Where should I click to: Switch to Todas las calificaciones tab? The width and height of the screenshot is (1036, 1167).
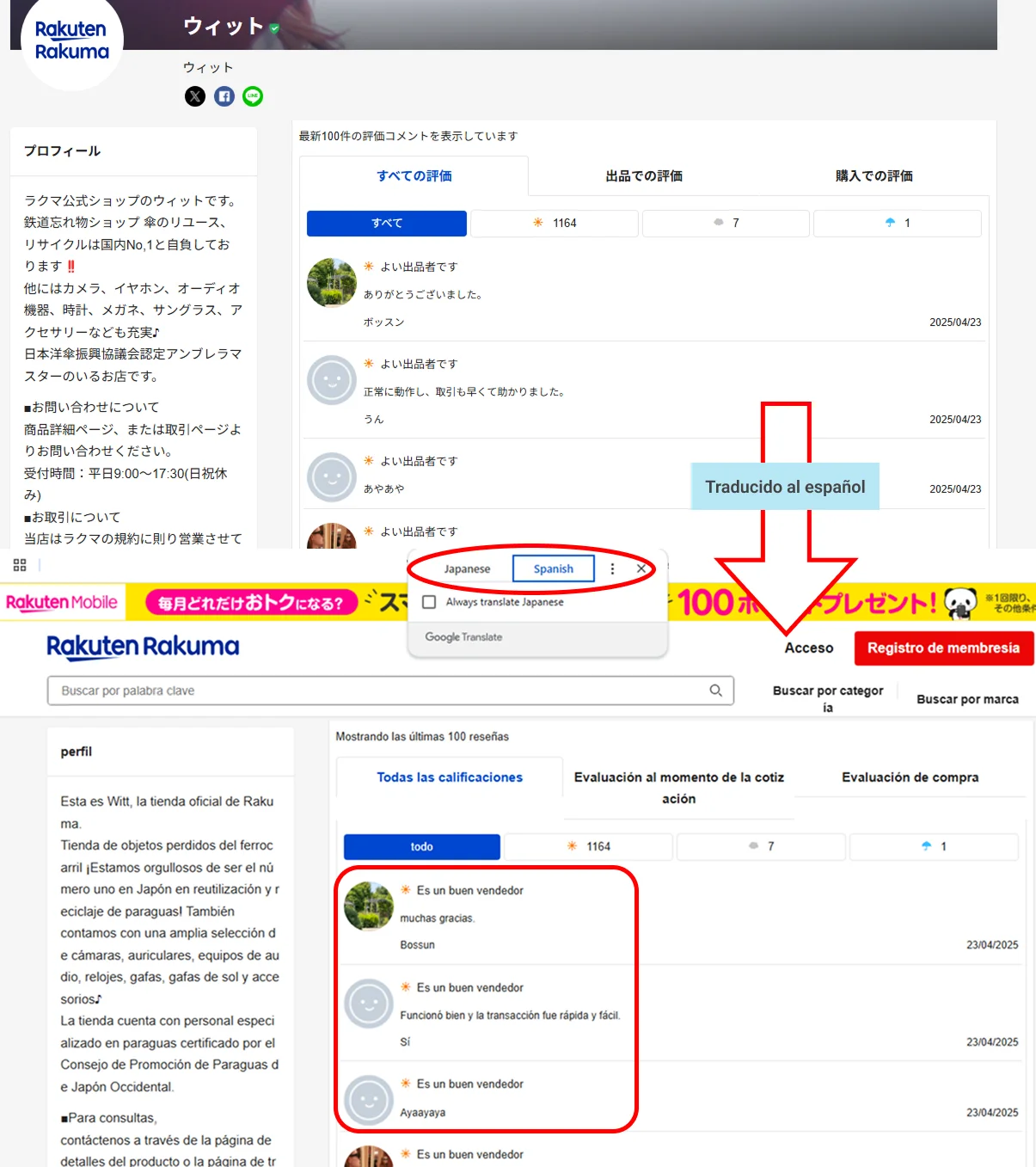(450, 777)
